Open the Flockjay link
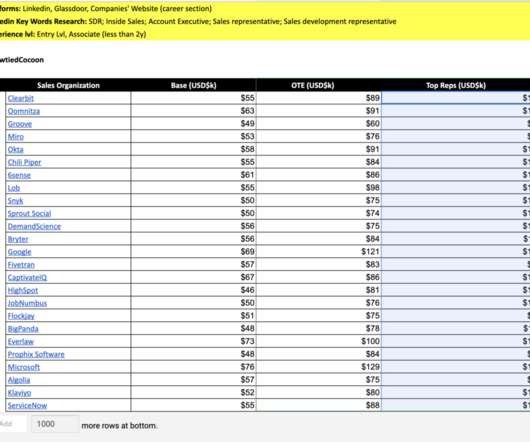530x442 pixels. [21, 316]
